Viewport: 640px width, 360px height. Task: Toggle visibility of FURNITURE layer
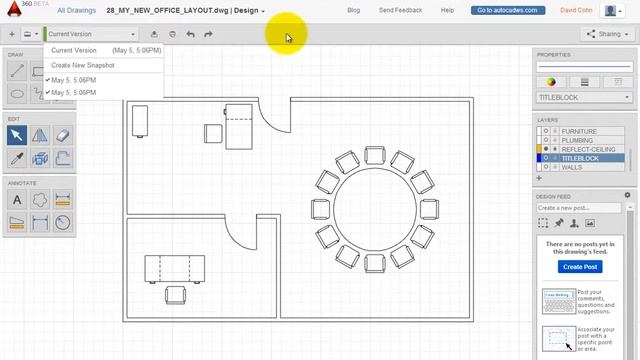pos(546,131)
